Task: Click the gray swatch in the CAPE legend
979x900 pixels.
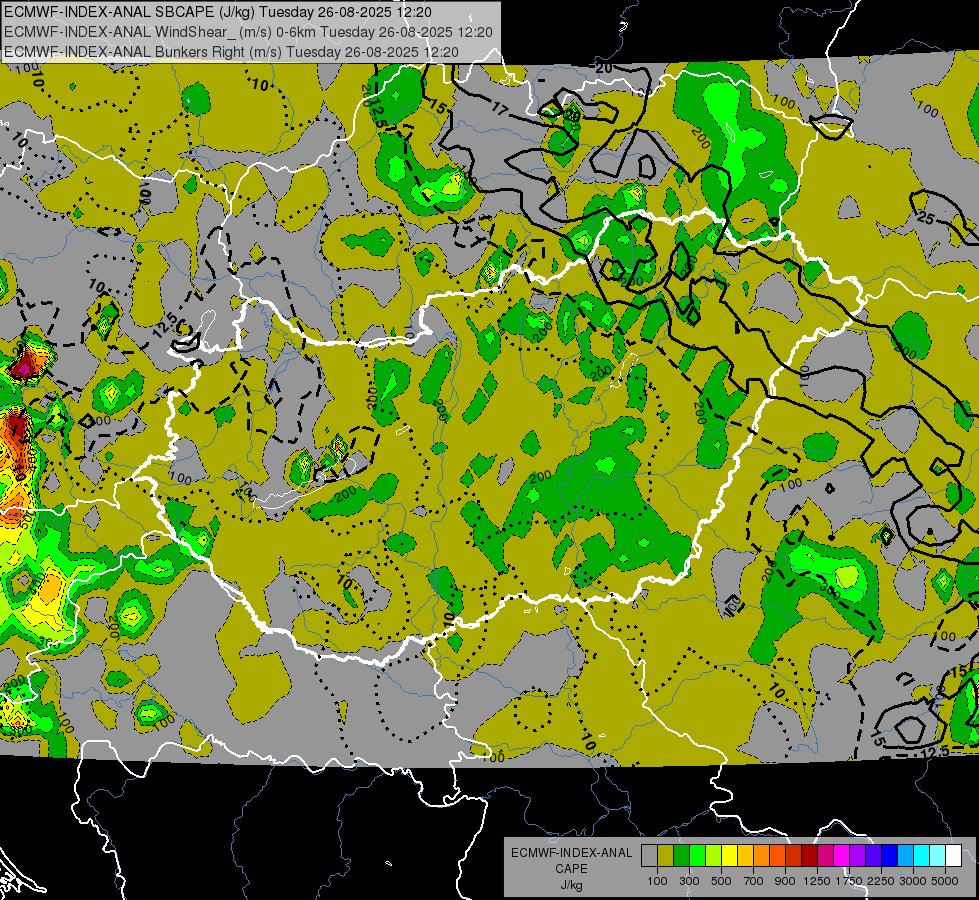Action: pos(649,856)
